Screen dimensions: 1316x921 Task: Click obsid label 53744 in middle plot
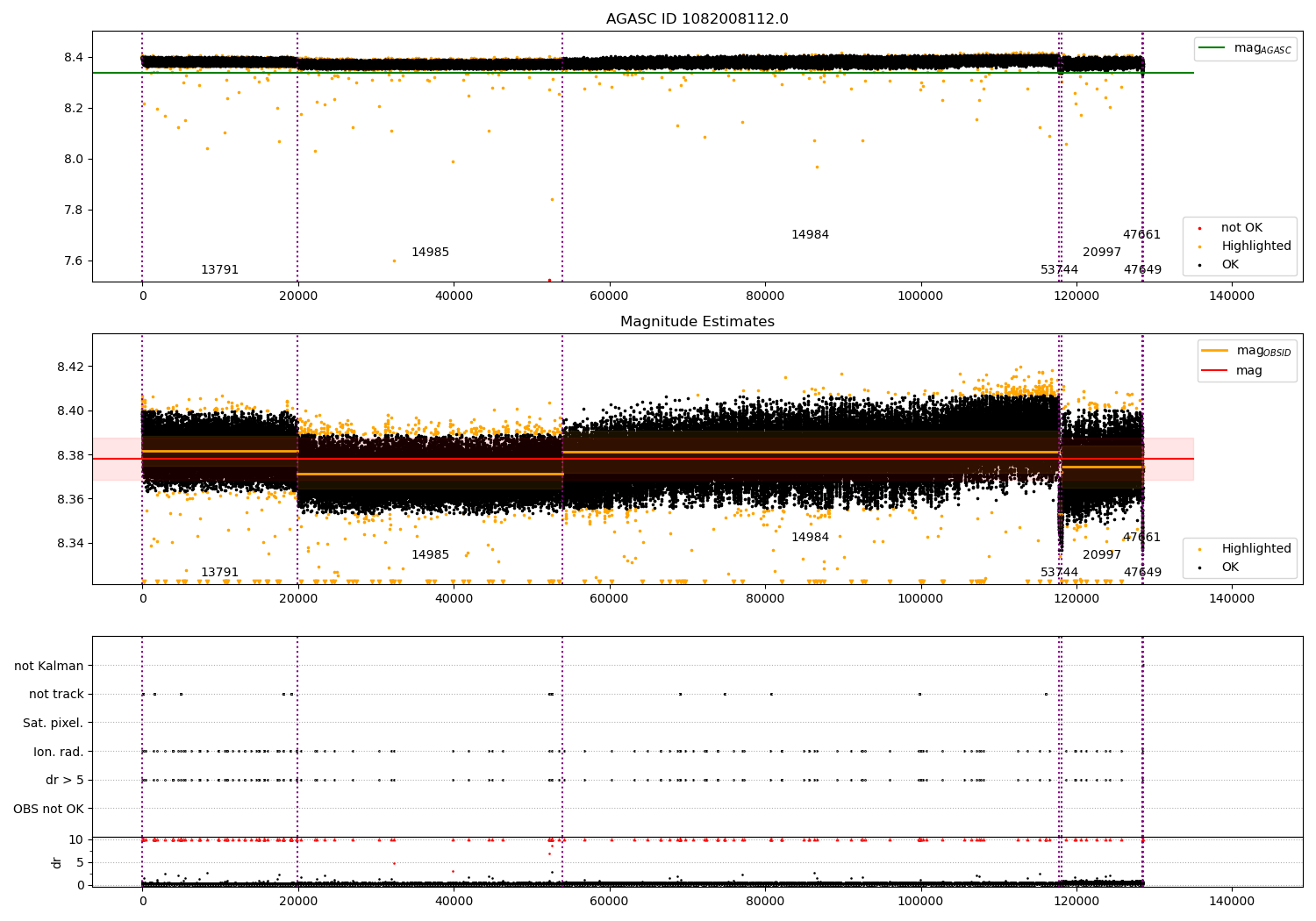(x=1059, y=573)
